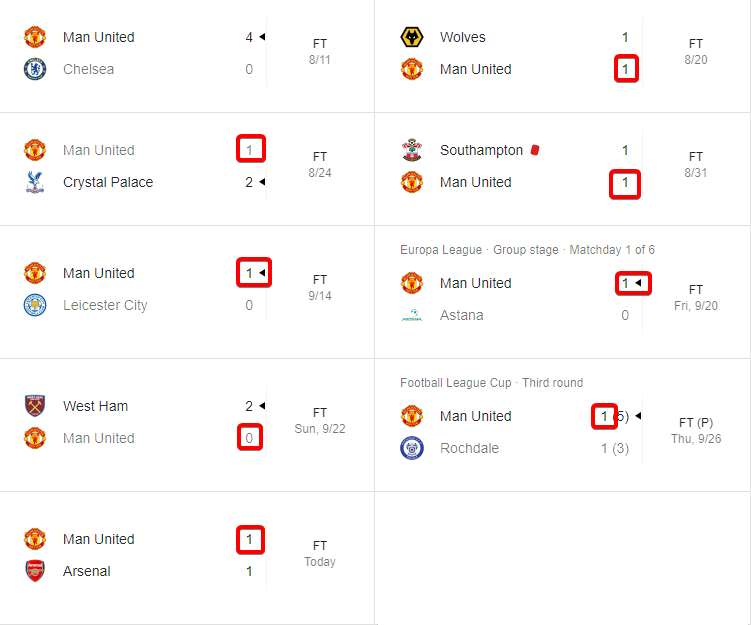Screen dimensions: 751x625
Task: Click Southampton's red card indicator
Action: point(535,150)
